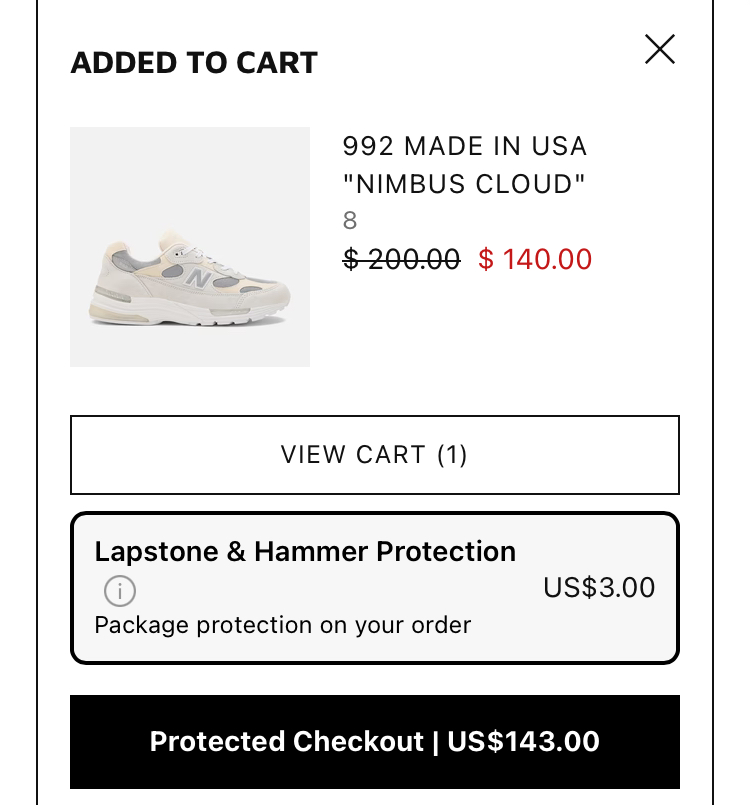Image resolution: width=750 pixels, height=805 pixels.
Task: Click the red $140.00 sale price
Action: [x=535, y=260]
